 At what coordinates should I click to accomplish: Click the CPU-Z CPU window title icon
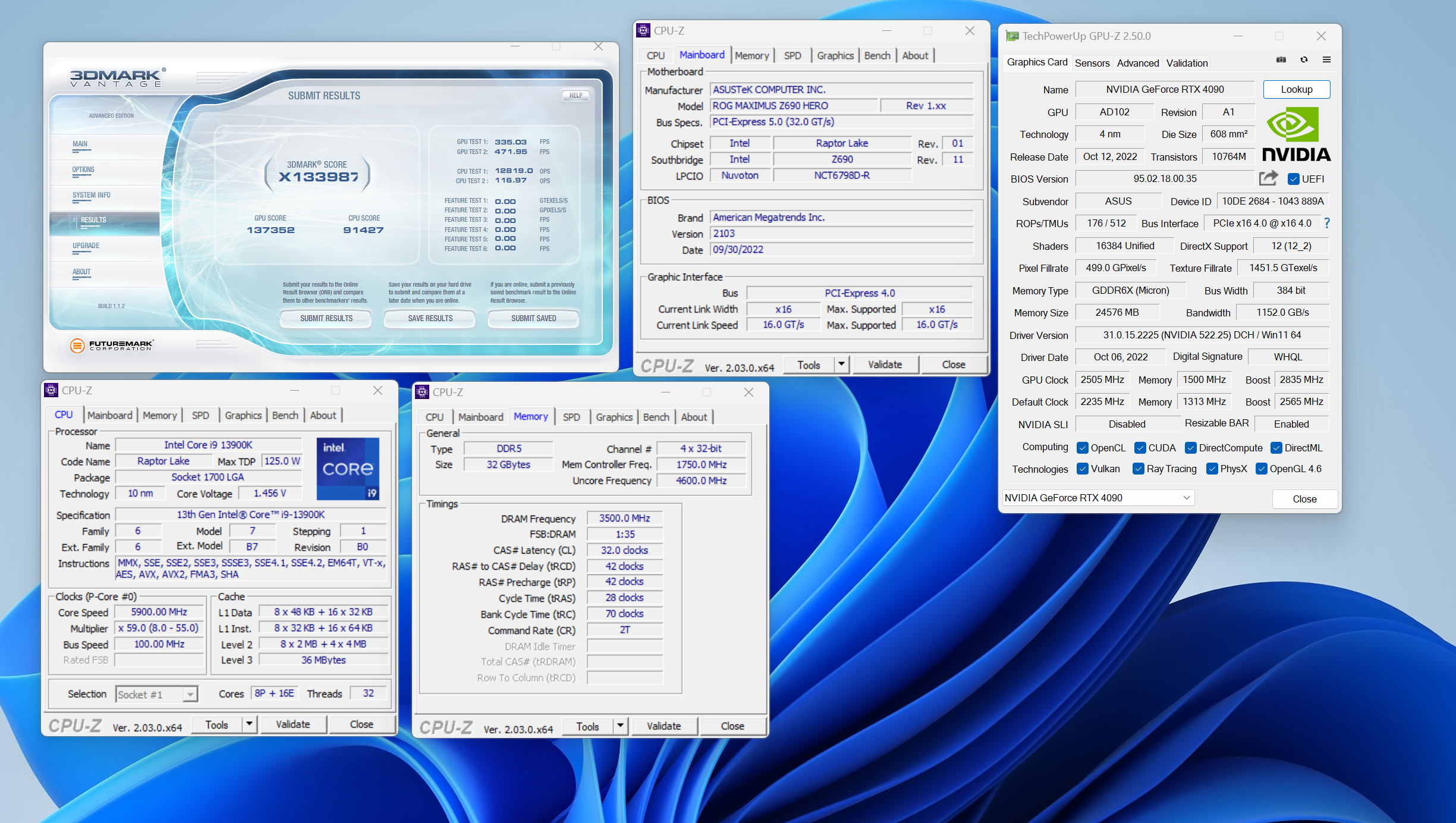point(51,390)
